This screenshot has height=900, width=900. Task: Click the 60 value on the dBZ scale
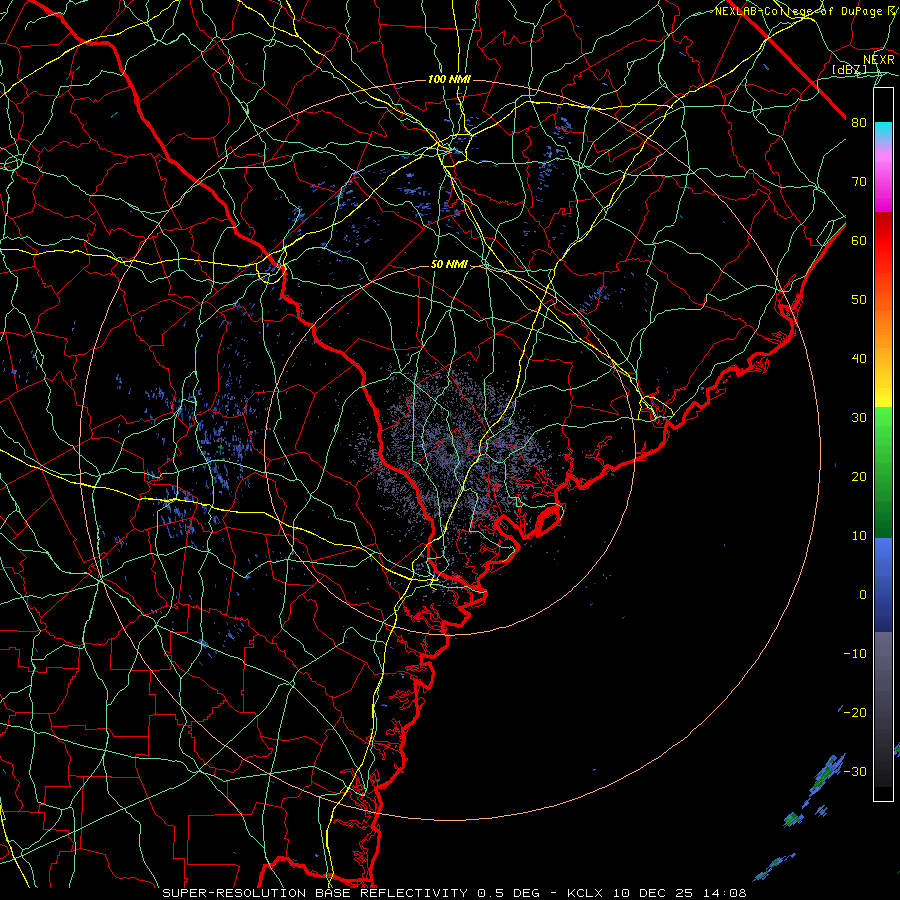[859, 241]
